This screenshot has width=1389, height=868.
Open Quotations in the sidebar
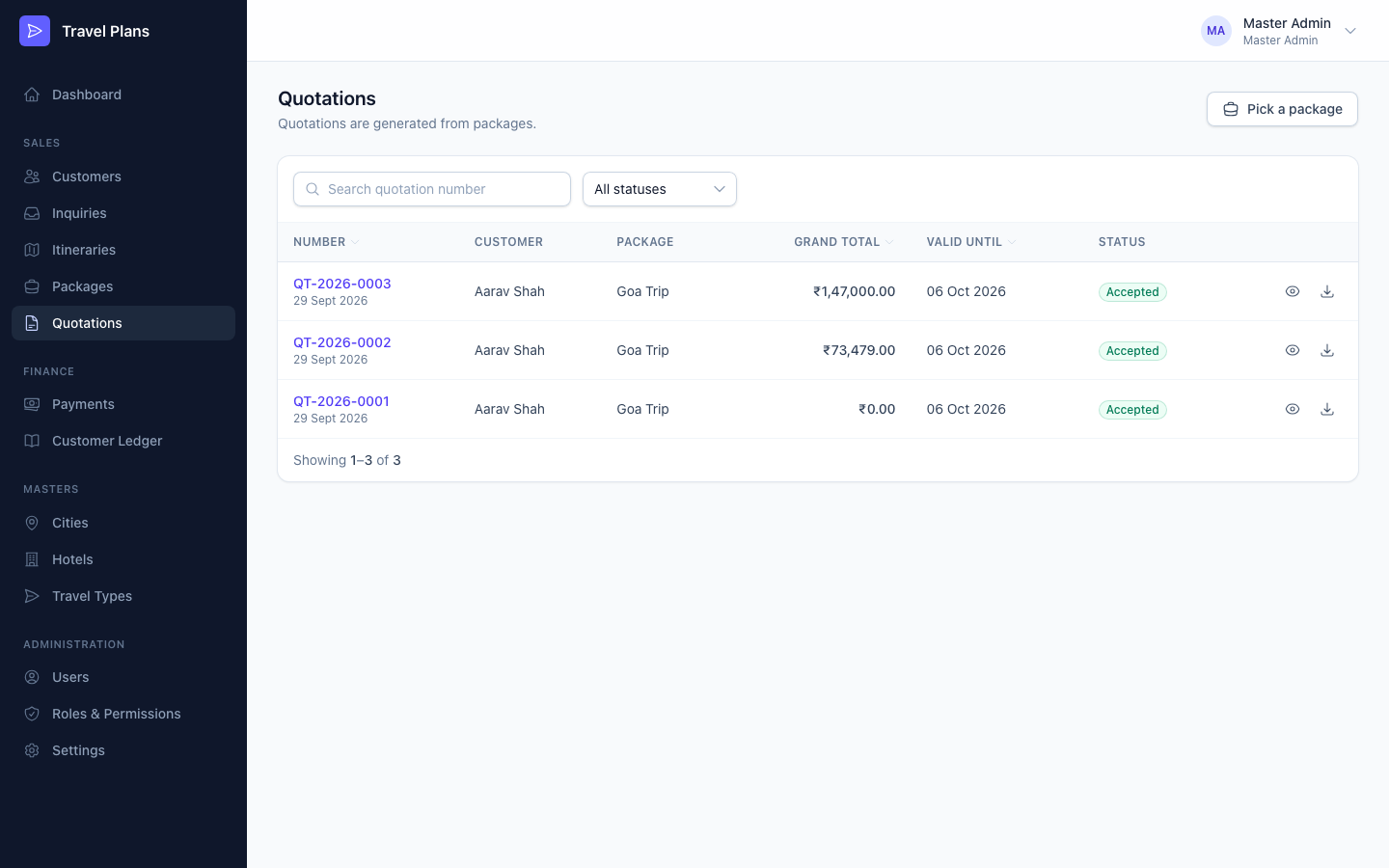(123, 323)
